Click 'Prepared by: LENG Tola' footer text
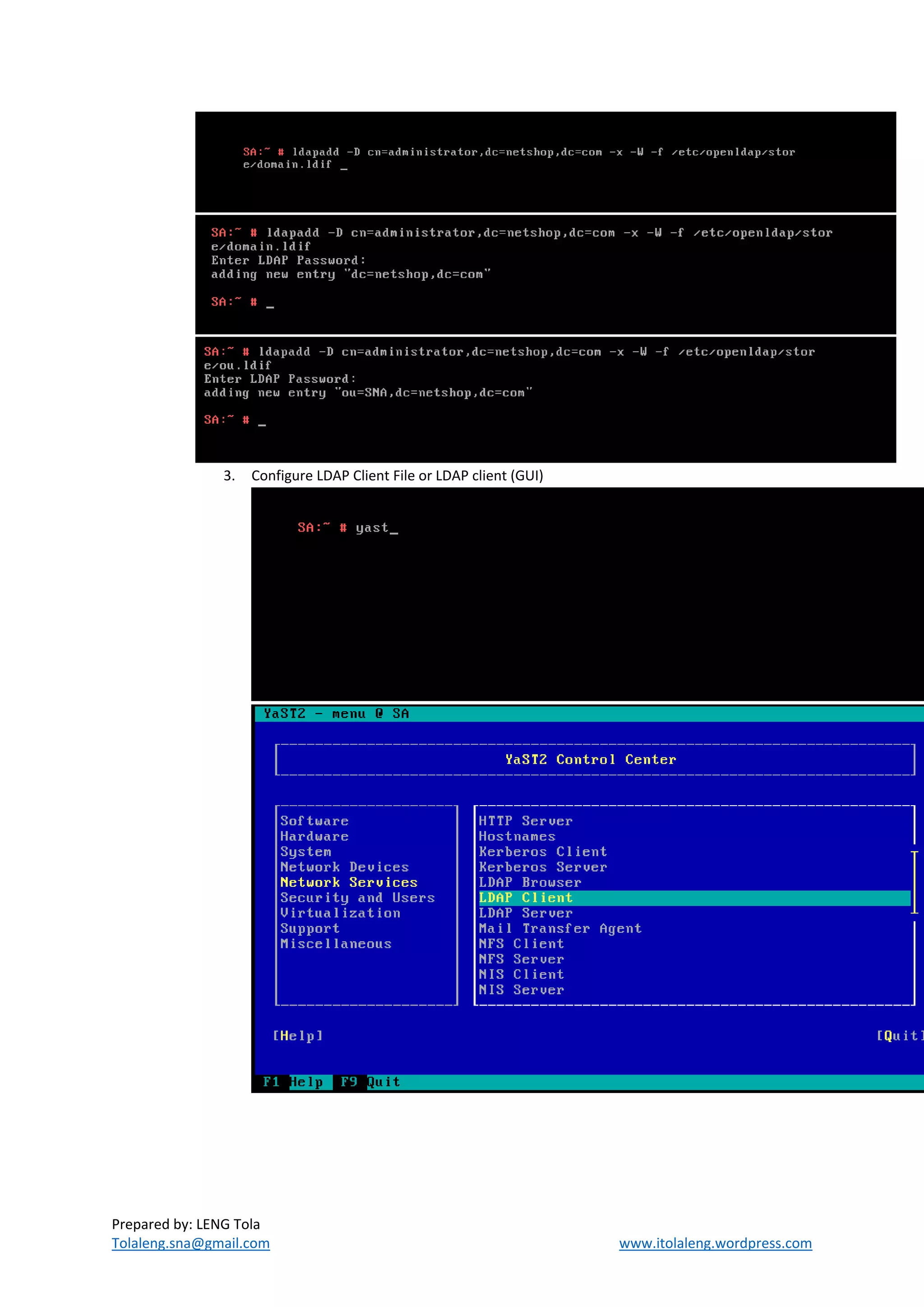Image resolution: width=924 pixels, height=1307 pixels. pyautogui.click(x=185, y=1224)
